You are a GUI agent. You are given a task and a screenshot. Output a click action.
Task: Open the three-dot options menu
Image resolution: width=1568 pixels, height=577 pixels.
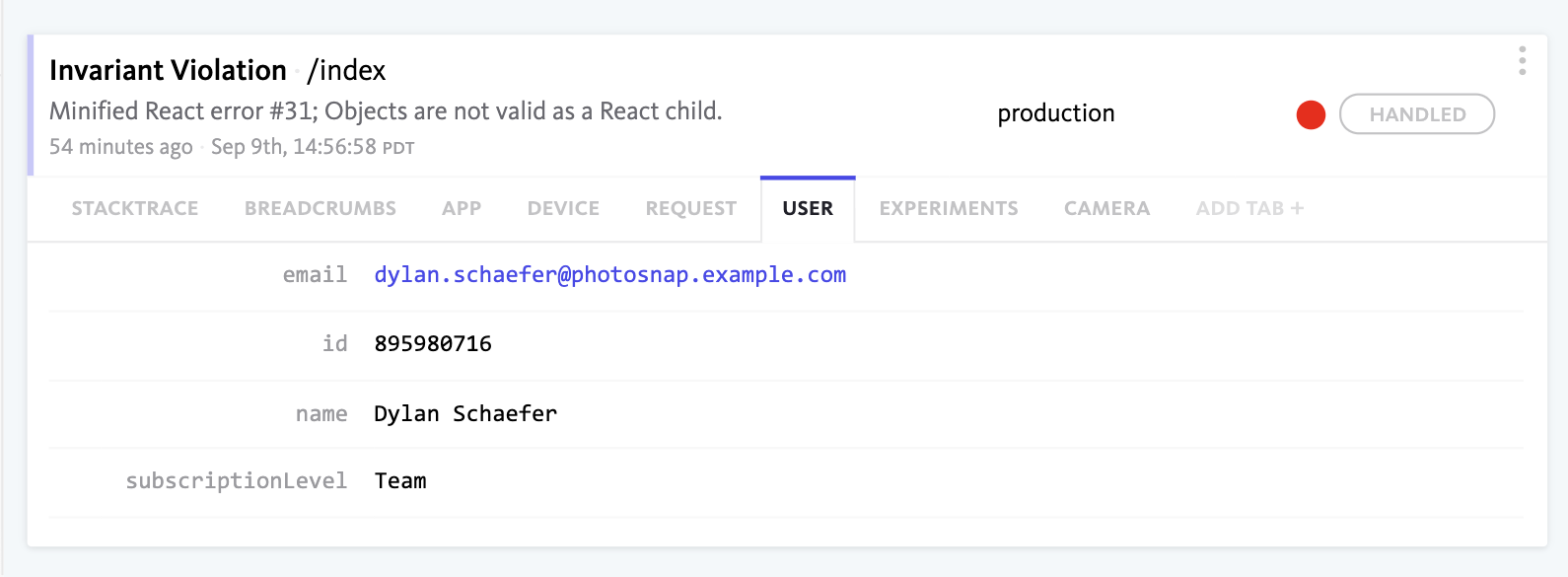coord(1523,61)
